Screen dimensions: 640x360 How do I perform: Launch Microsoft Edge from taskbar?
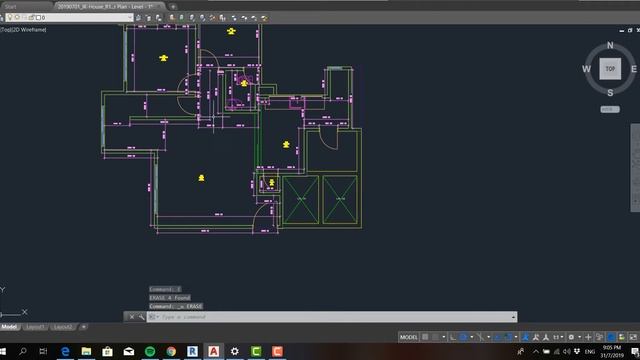click(65, 351)
